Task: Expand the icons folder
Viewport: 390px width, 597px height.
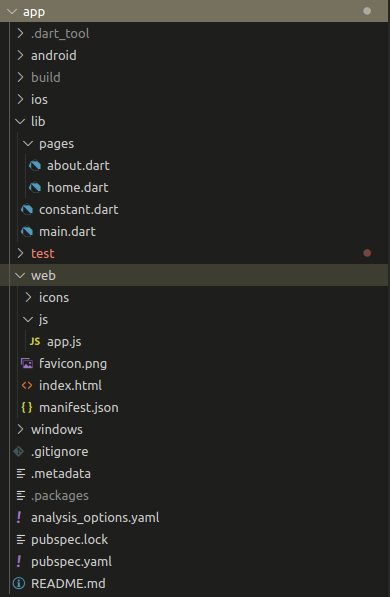Action: [195, 297]
